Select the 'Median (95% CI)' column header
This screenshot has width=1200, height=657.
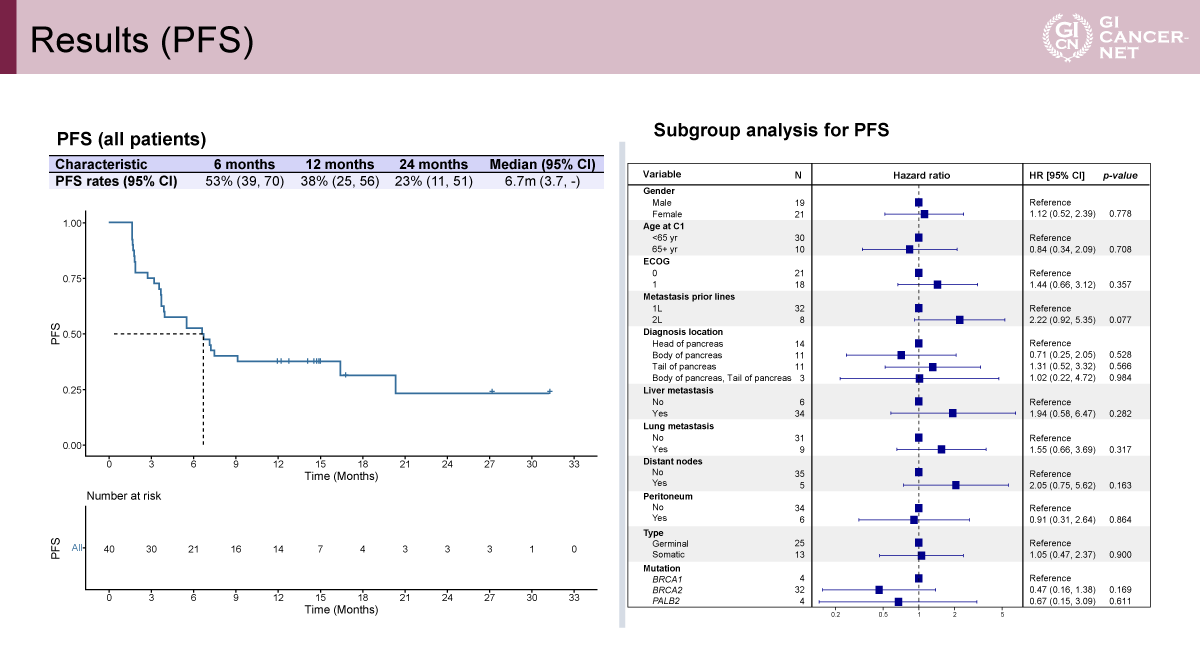[x=542, y=164]
